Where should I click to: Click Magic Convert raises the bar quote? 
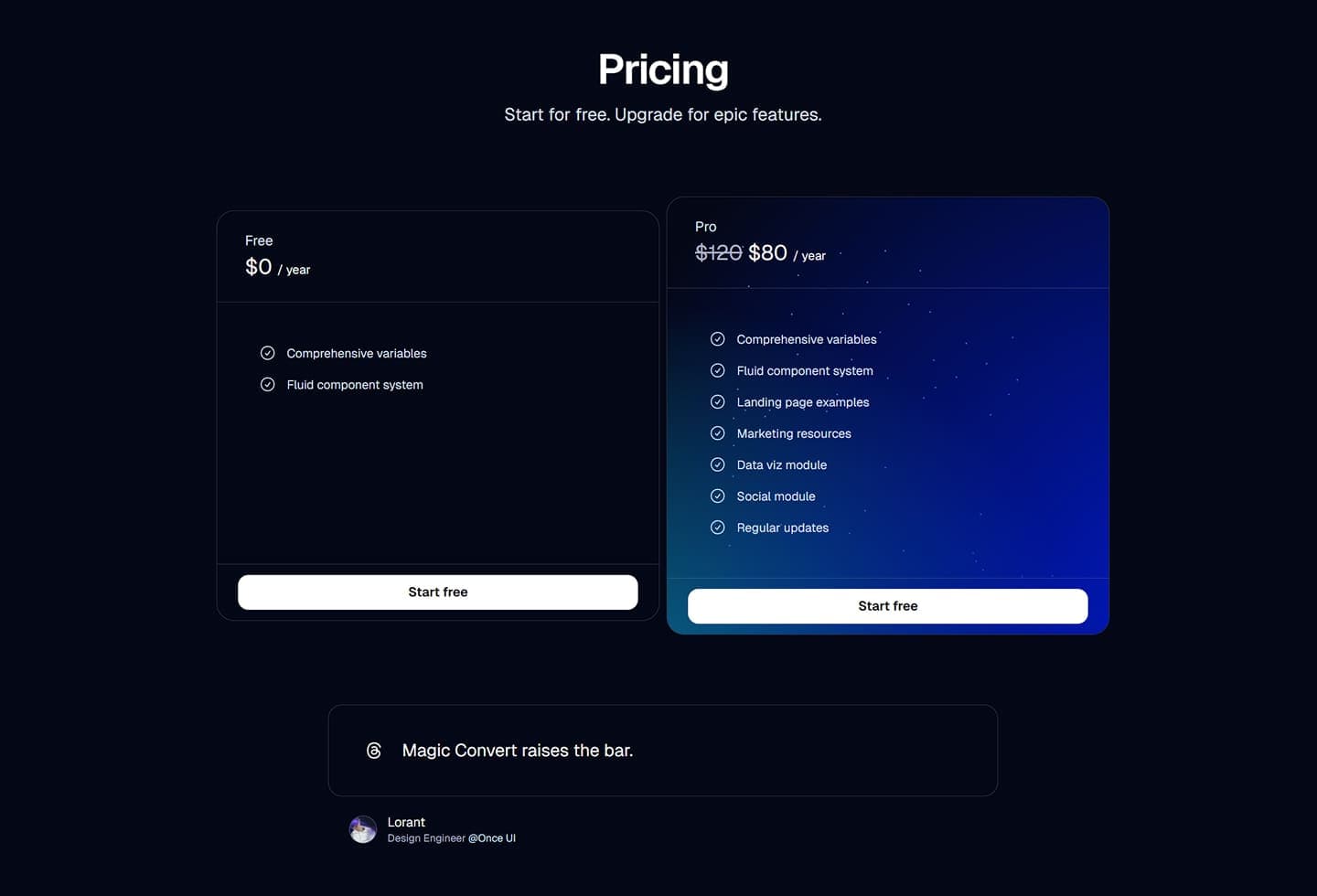tap(518, 751)
